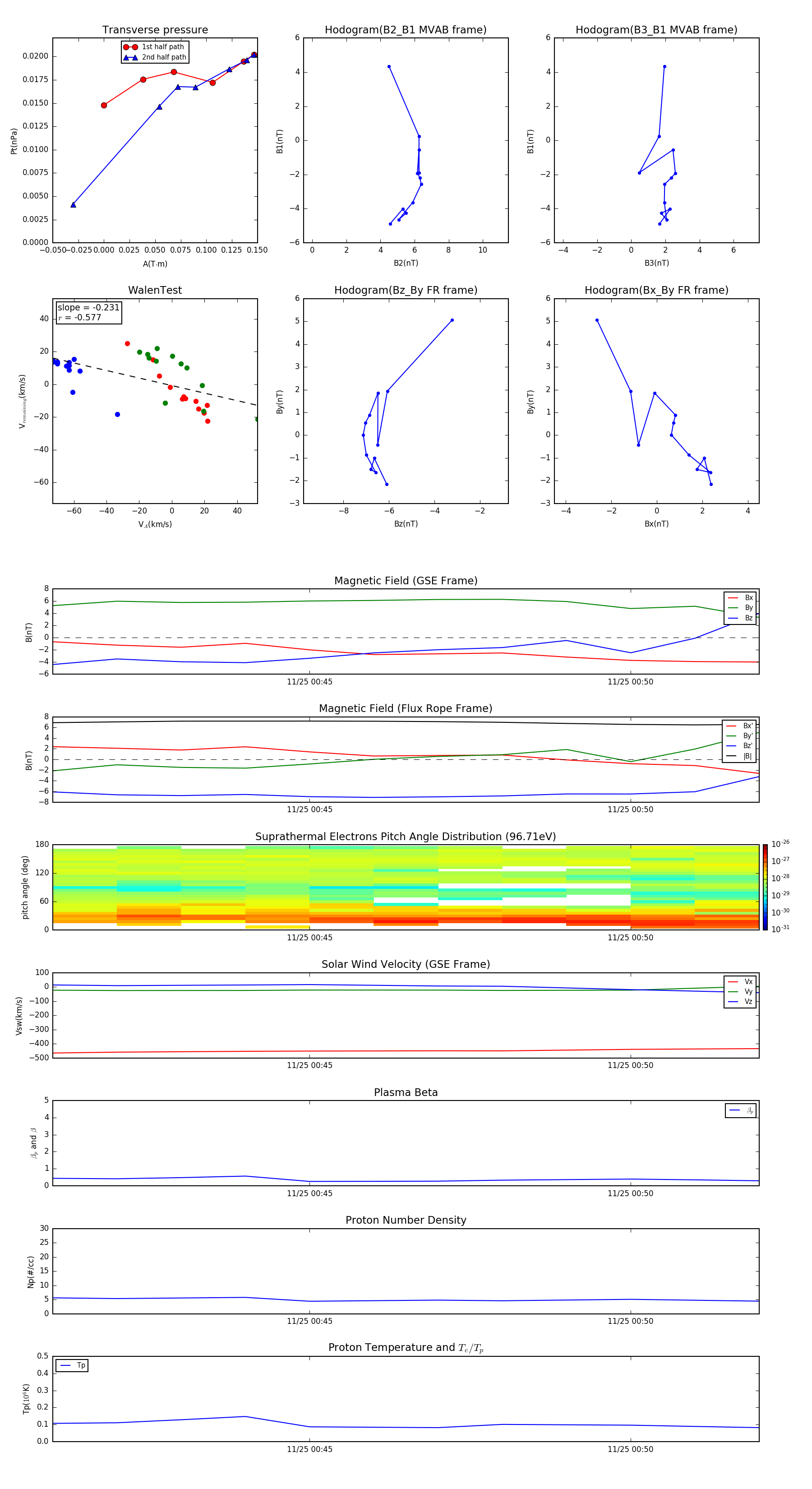Viewport: 812px width, 1489px height.
Task: Click the 'Plasma Beta' plot title
Action: 406,1093
